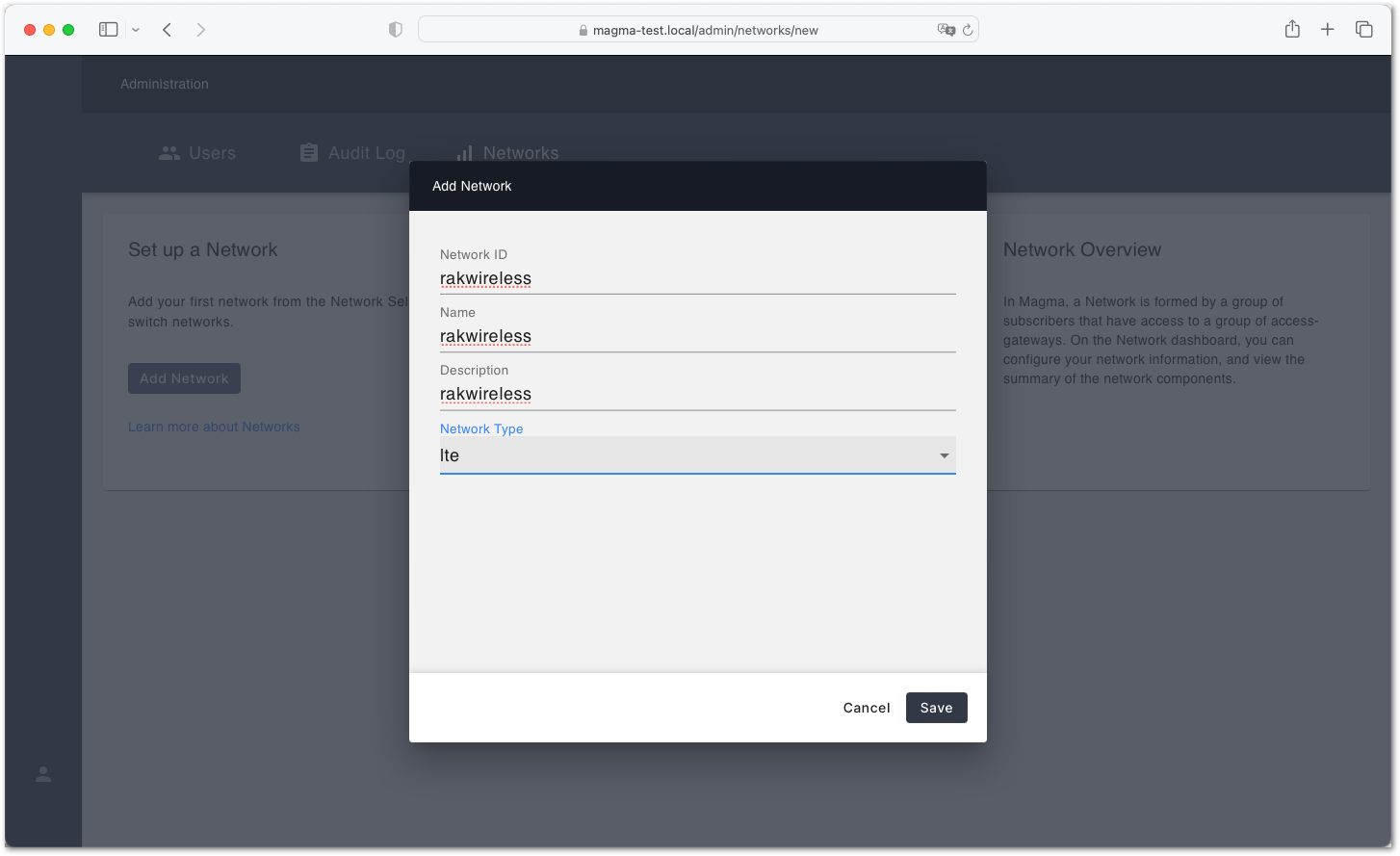Open the Network Type dropdown

pyautogui.click(x=698, y=455)
